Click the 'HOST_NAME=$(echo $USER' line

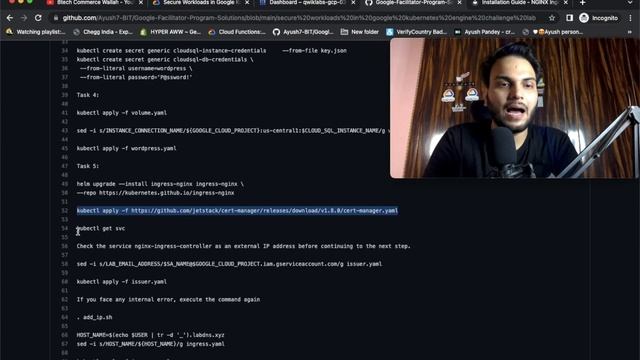[x=151, y=335]
